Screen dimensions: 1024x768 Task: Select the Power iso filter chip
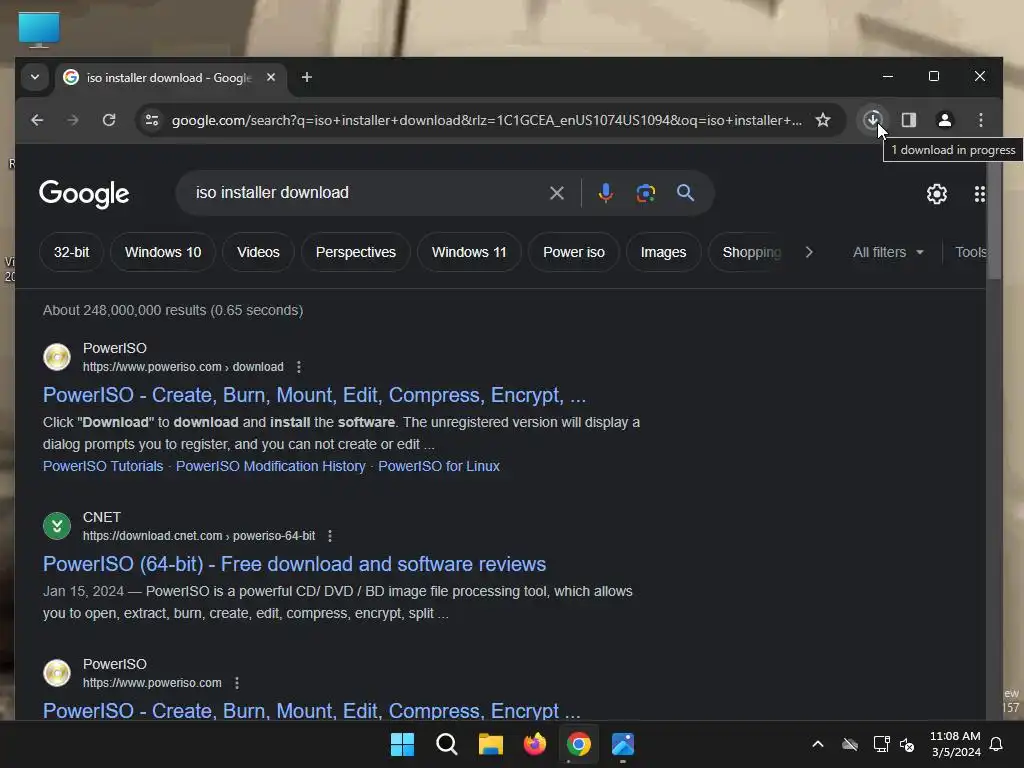[573, 252]
